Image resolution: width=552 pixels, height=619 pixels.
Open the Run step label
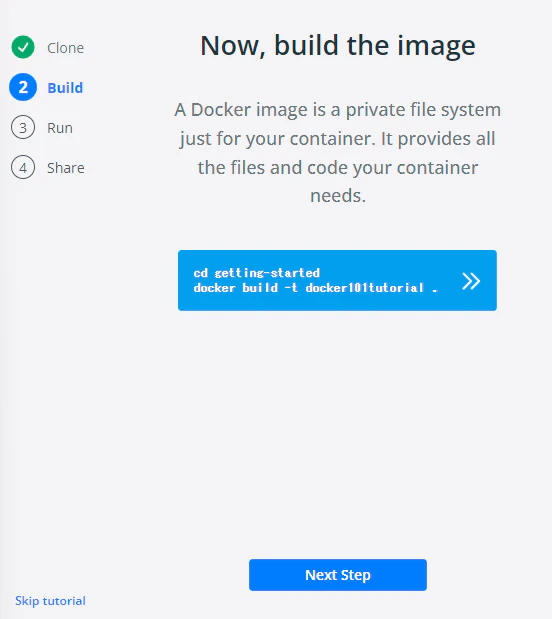pyautogui.click(x=60, y=128)
